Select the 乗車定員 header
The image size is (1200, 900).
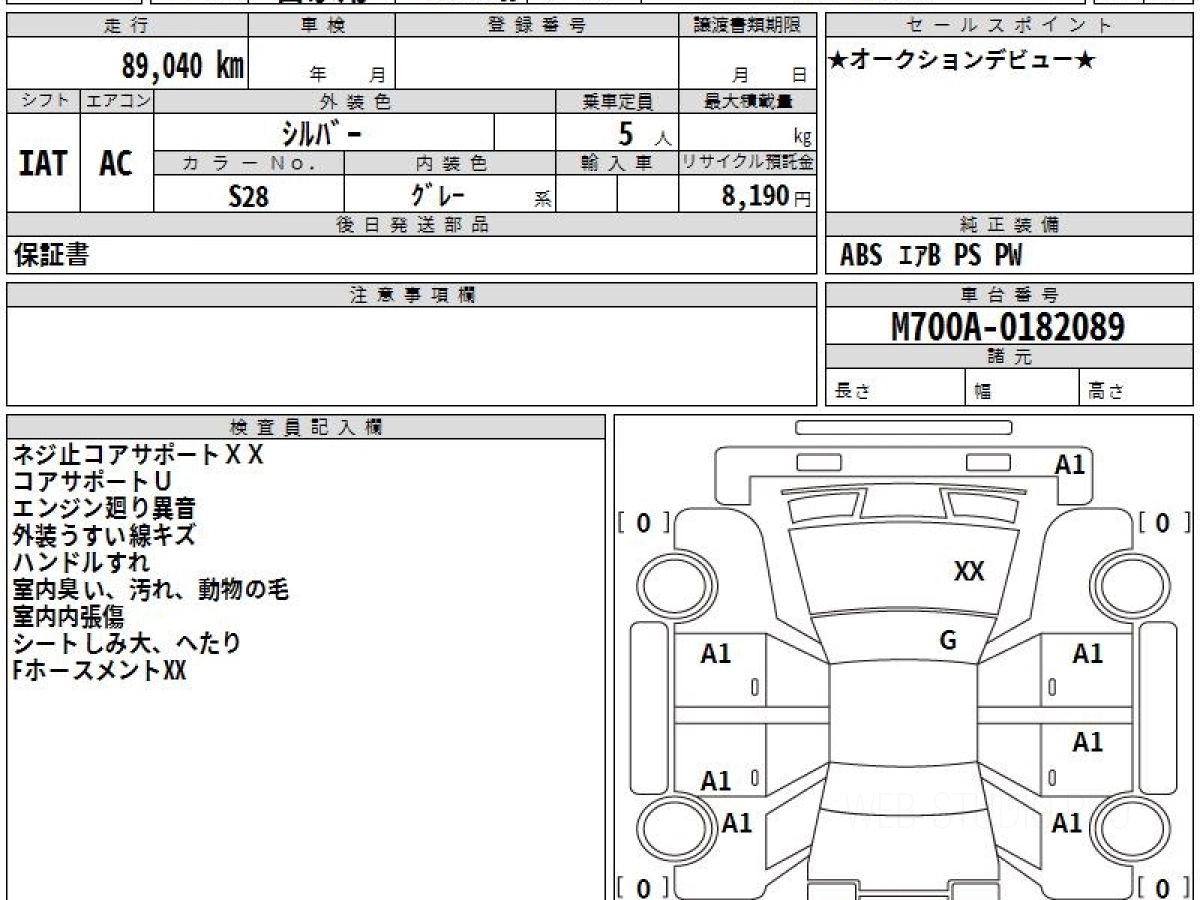(617, 101)
